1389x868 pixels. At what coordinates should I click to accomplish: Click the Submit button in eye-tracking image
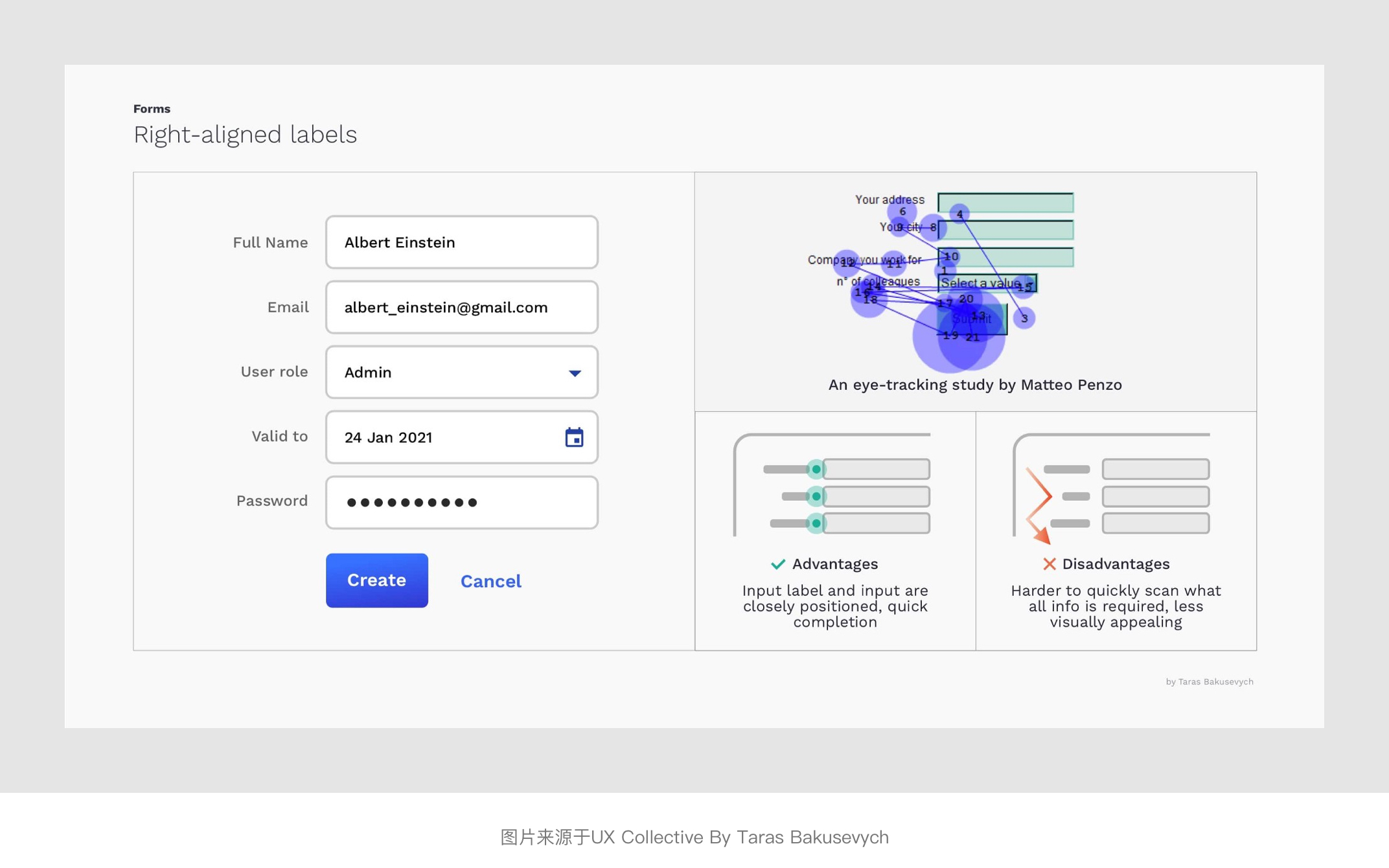click(972, 319)
